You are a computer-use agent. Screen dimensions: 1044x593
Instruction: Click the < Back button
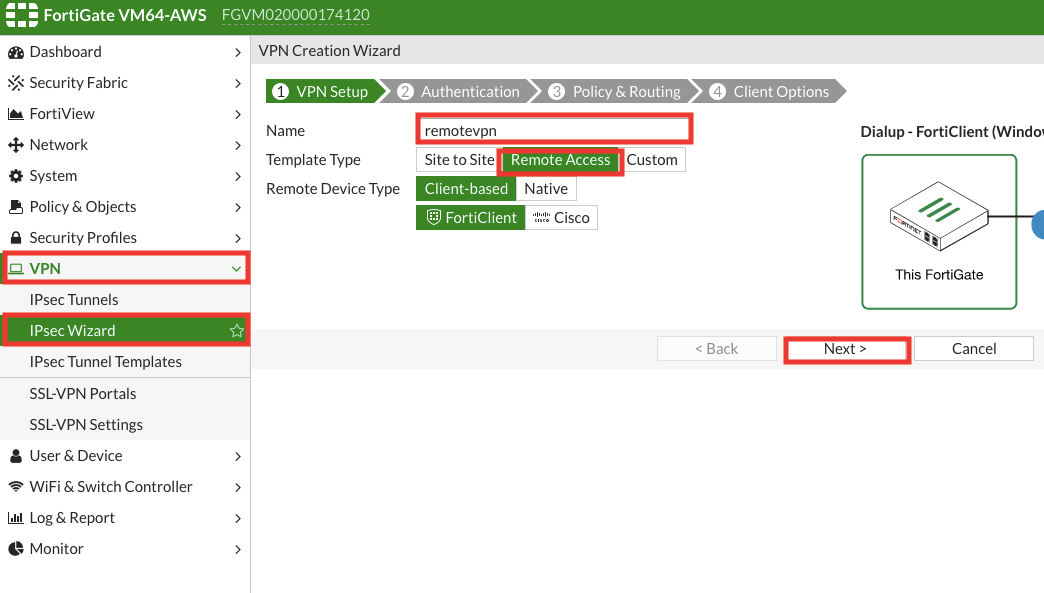click(716, 349)
